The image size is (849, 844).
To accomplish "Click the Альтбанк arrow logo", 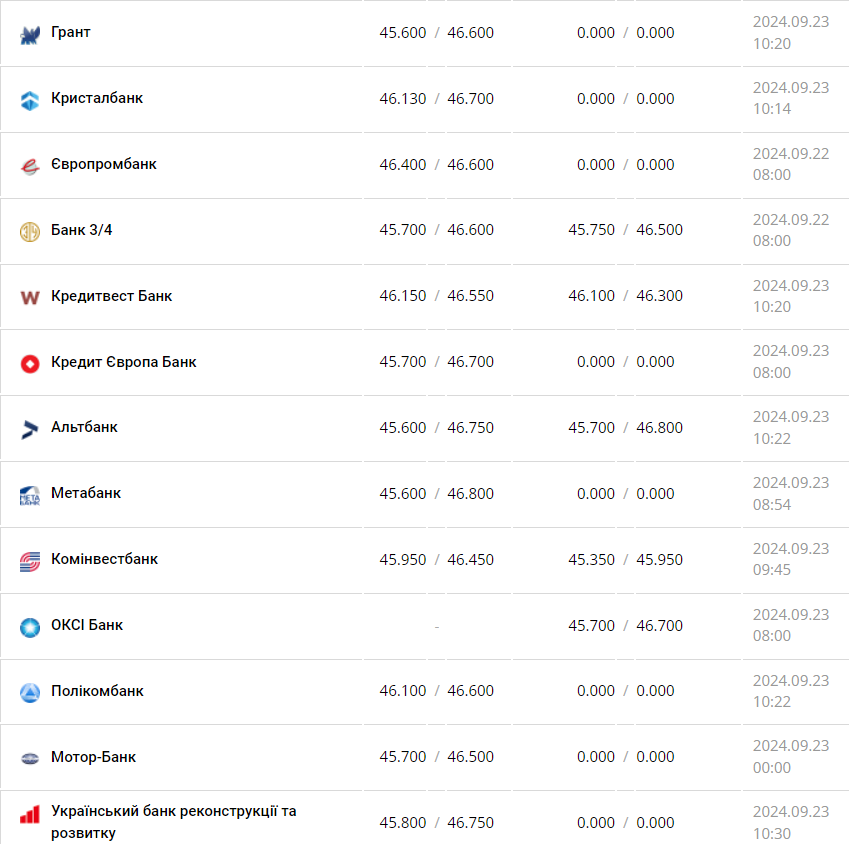I will point(29,429).
